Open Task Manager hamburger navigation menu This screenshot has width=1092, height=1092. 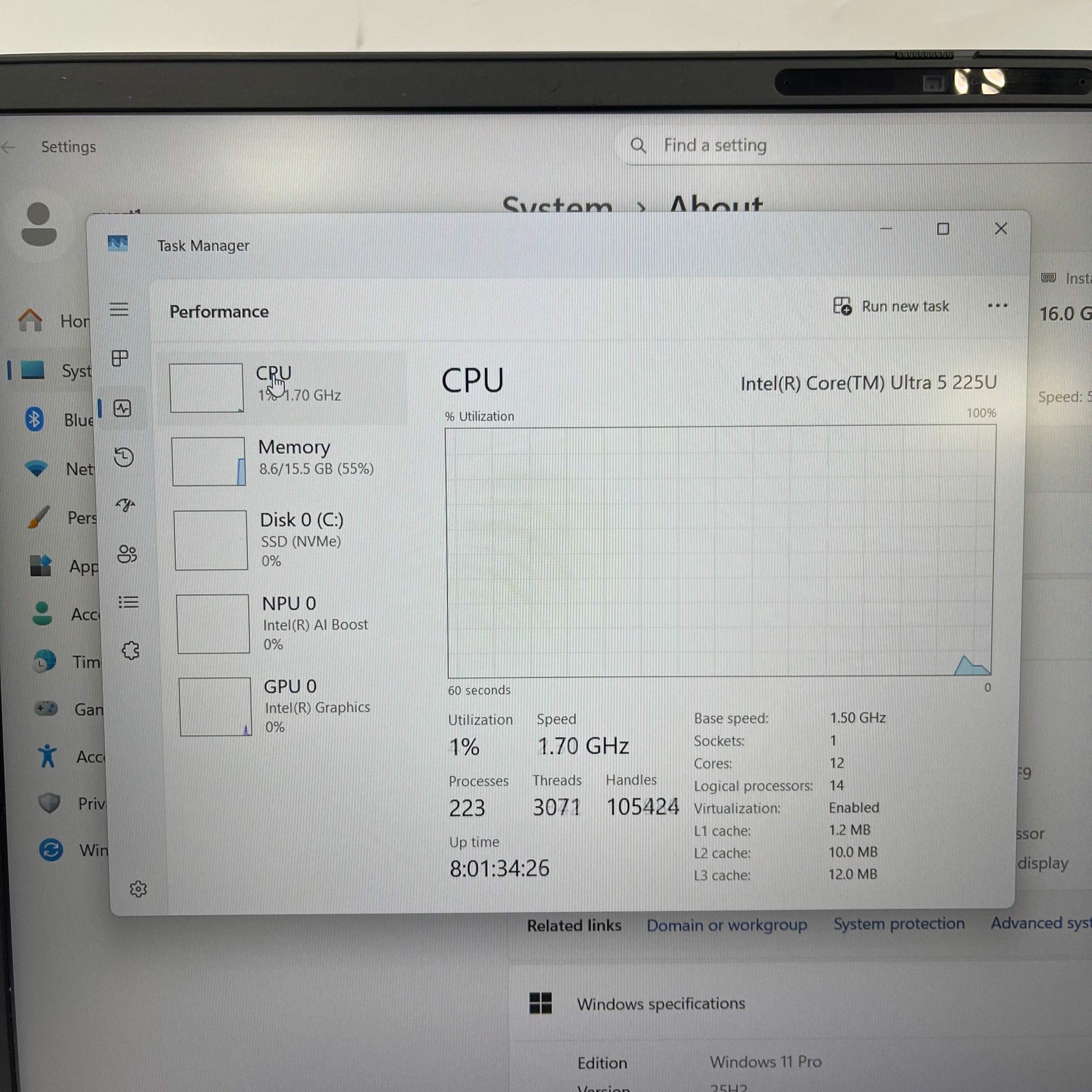pos(119,309)
